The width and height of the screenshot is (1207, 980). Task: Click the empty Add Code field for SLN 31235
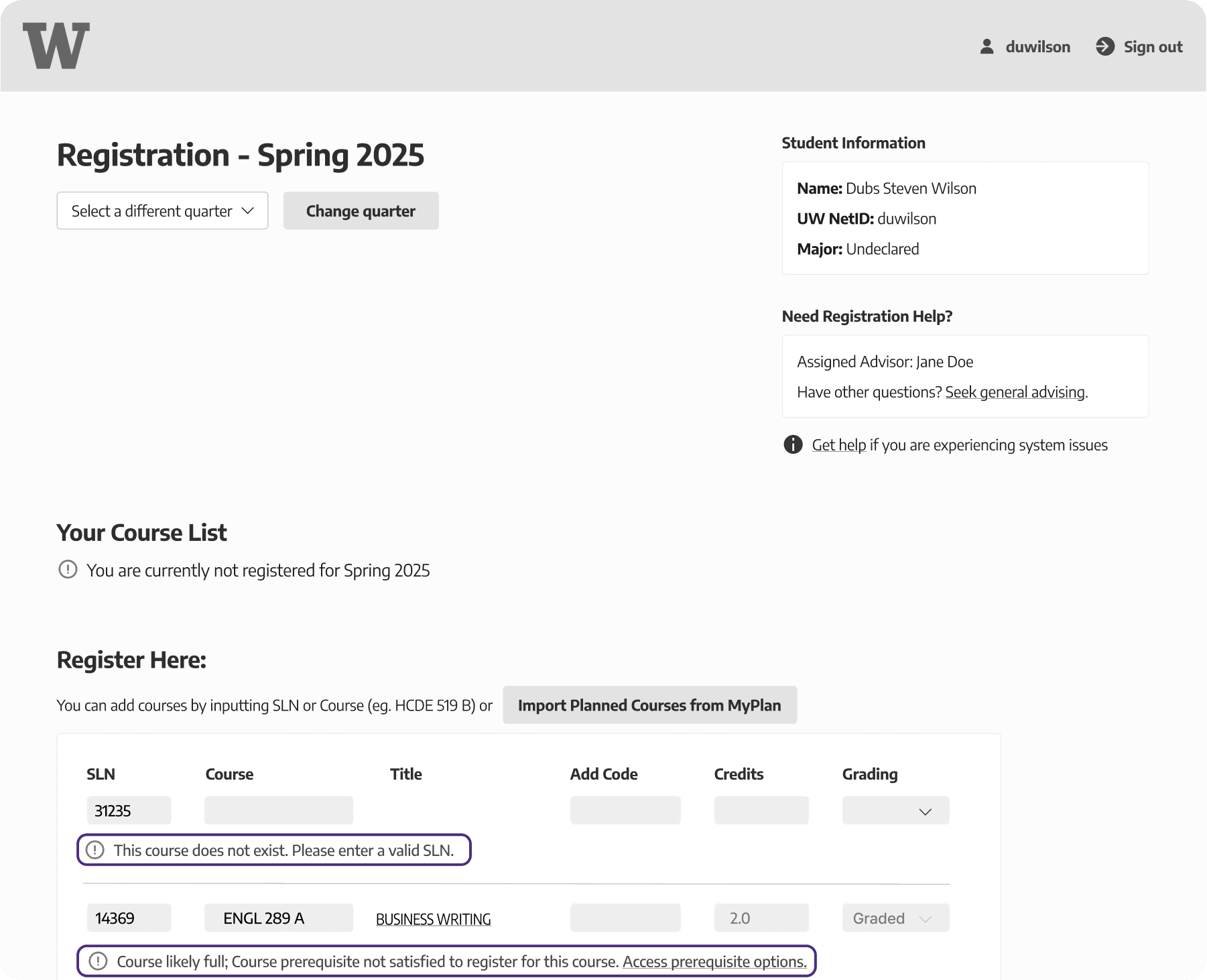625,810
